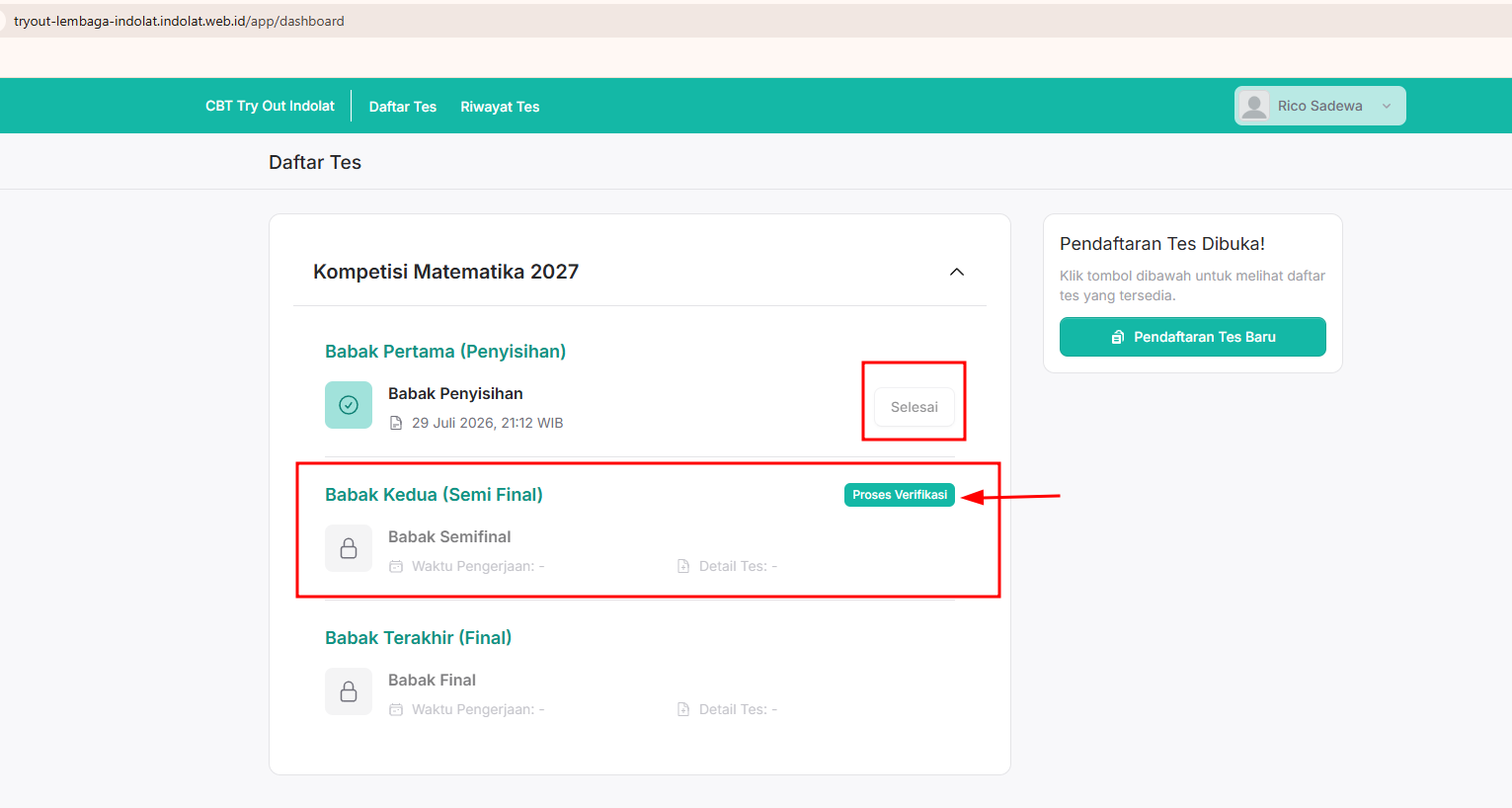
Task: Click the date 29 Juli 2026, 21:12 WIB
Action: click(x=487, y=423)
